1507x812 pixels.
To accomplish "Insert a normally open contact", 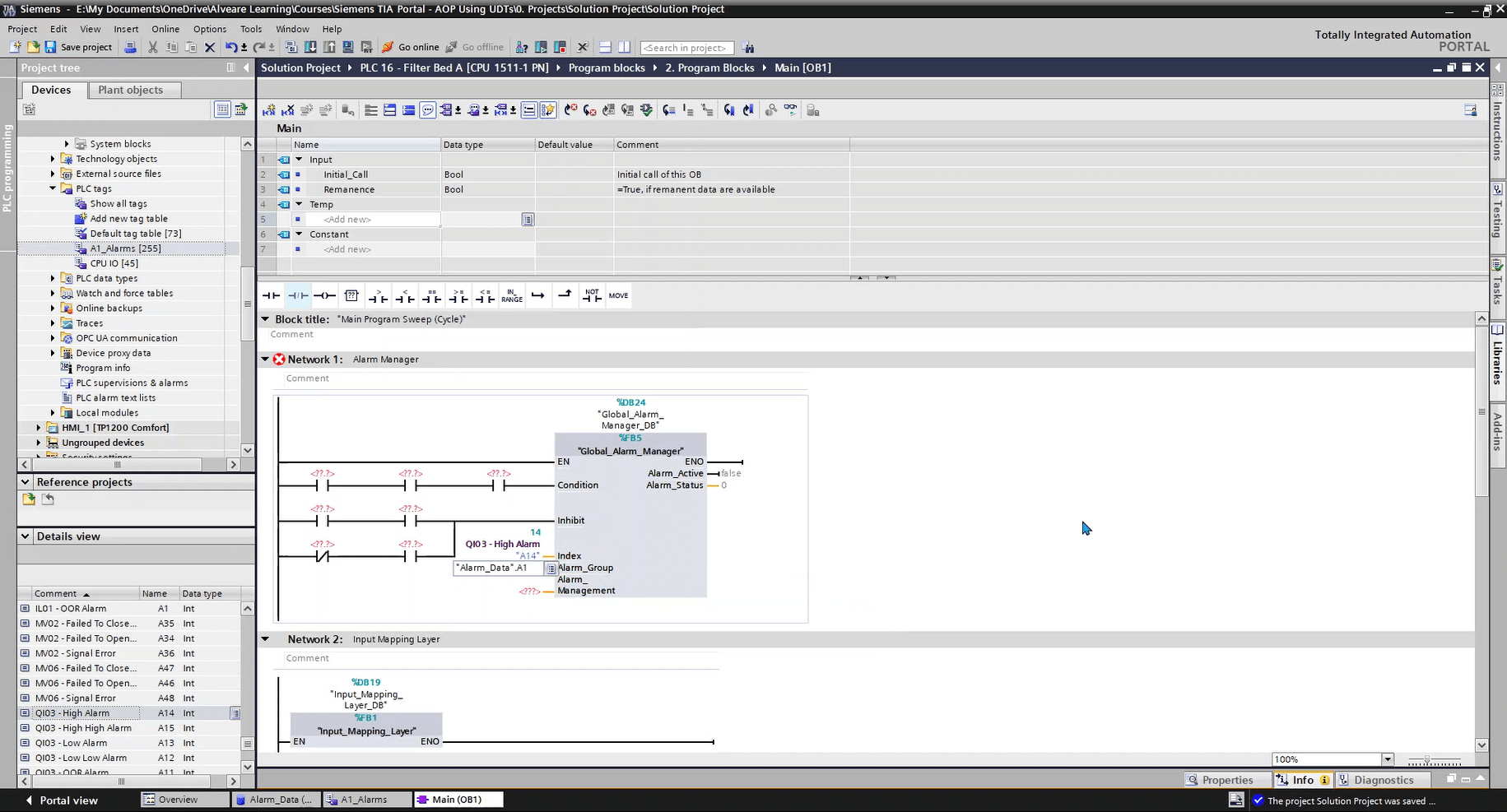I will [x=271, y=295].
